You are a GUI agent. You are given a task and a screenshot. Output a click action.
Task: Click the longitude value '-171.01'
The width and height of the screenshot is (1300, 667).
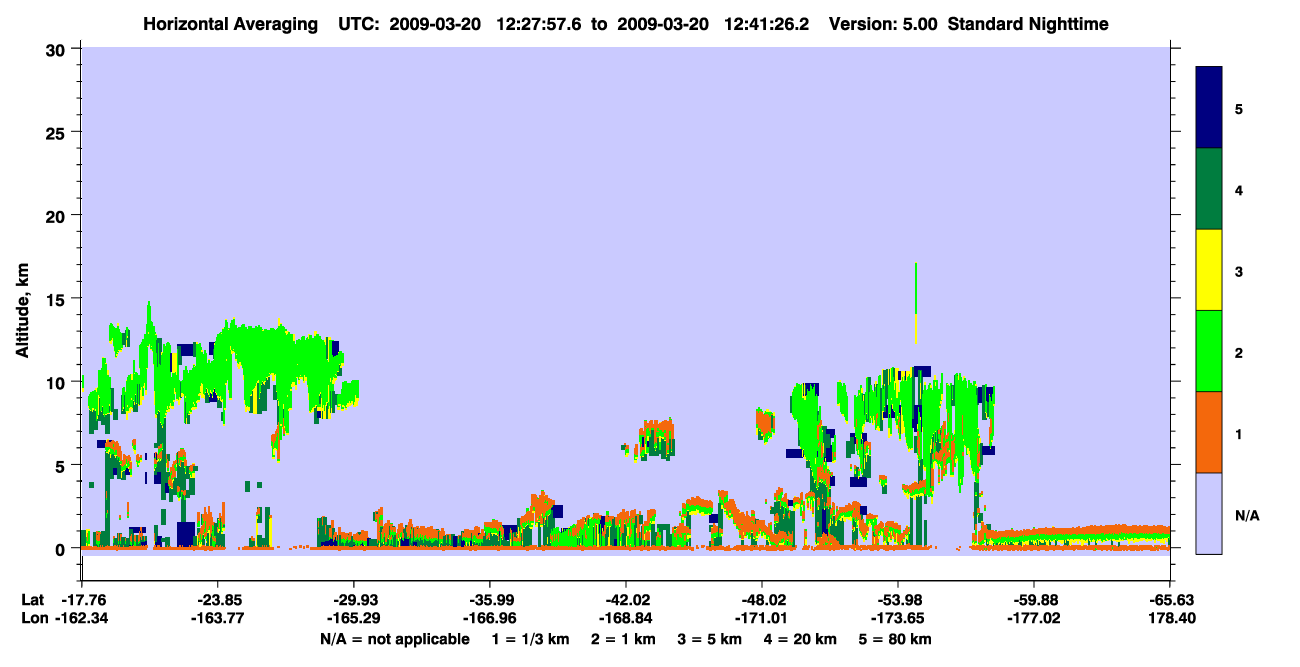(x=761, y=618)
